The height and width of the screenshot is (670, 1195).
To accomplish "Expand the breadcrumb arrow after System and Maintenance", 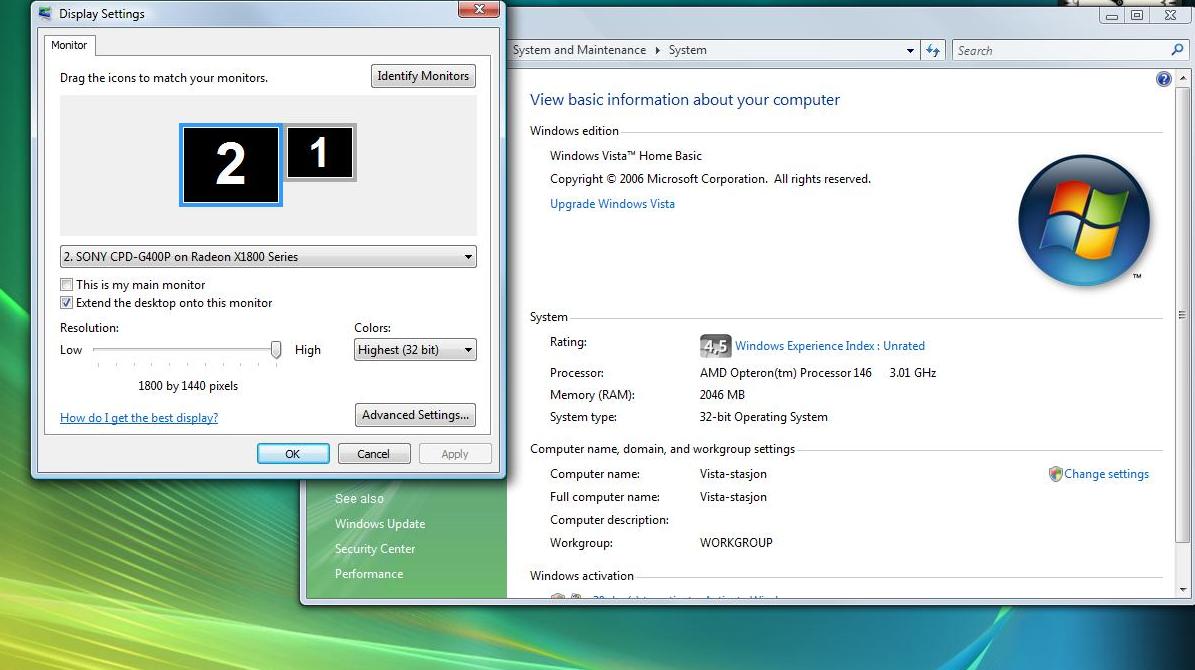I will pyautogui.click(x=657, y=50).
